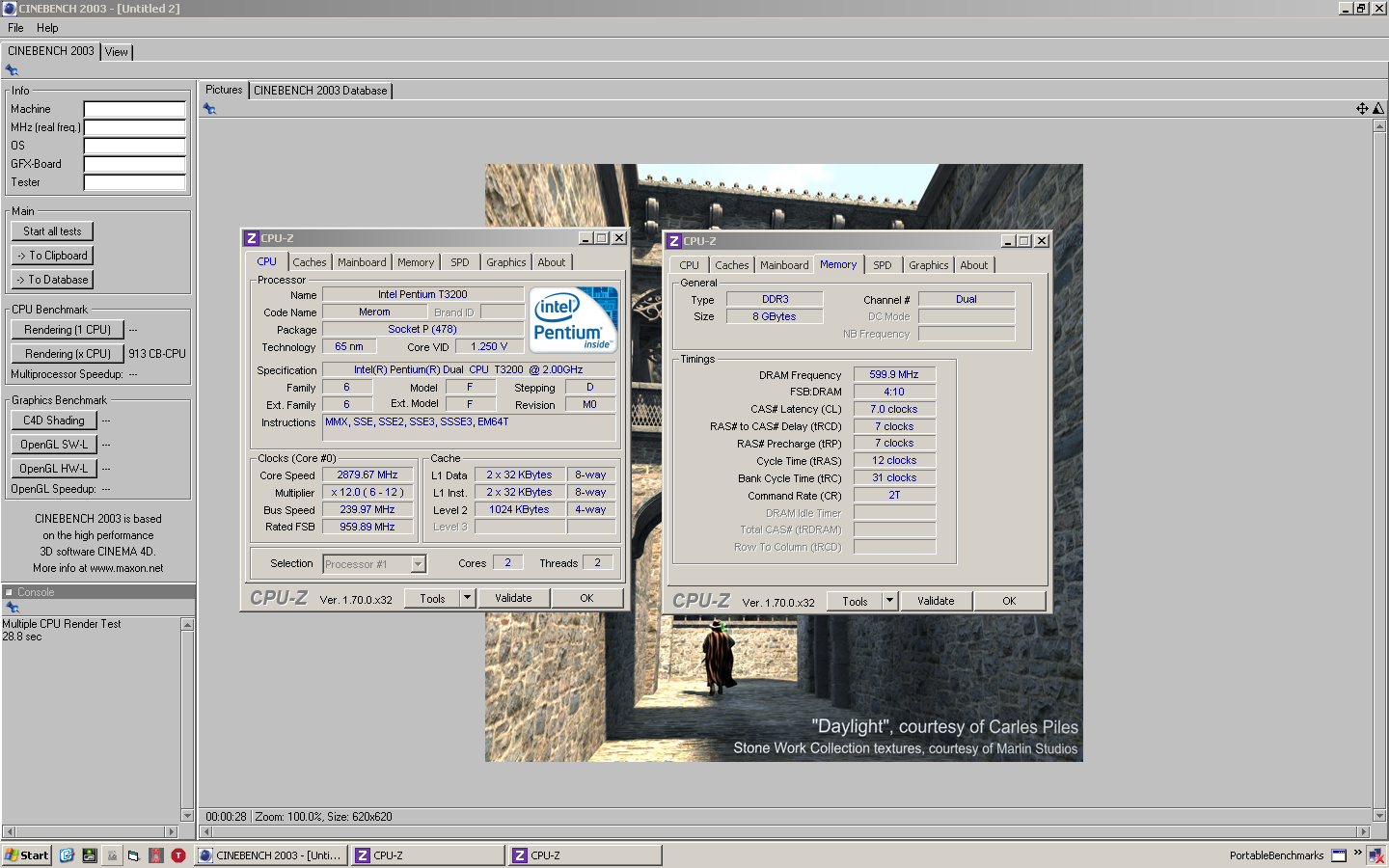Viewport: 1389px width, 868px height.
Task: Click the folder window quick launch icon
Action: point(134,855)
